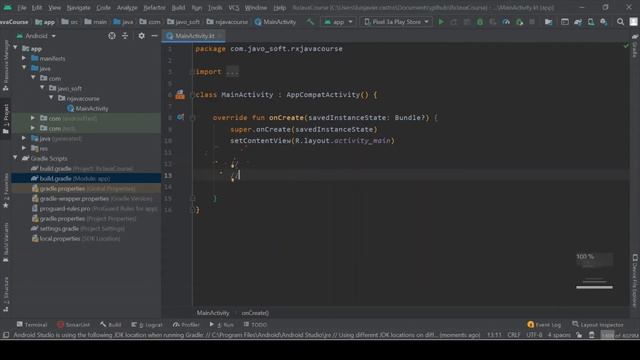Viewport: 640px width, 360px height.
Task: Open Project panel settings gear
Action: point(141,36)
